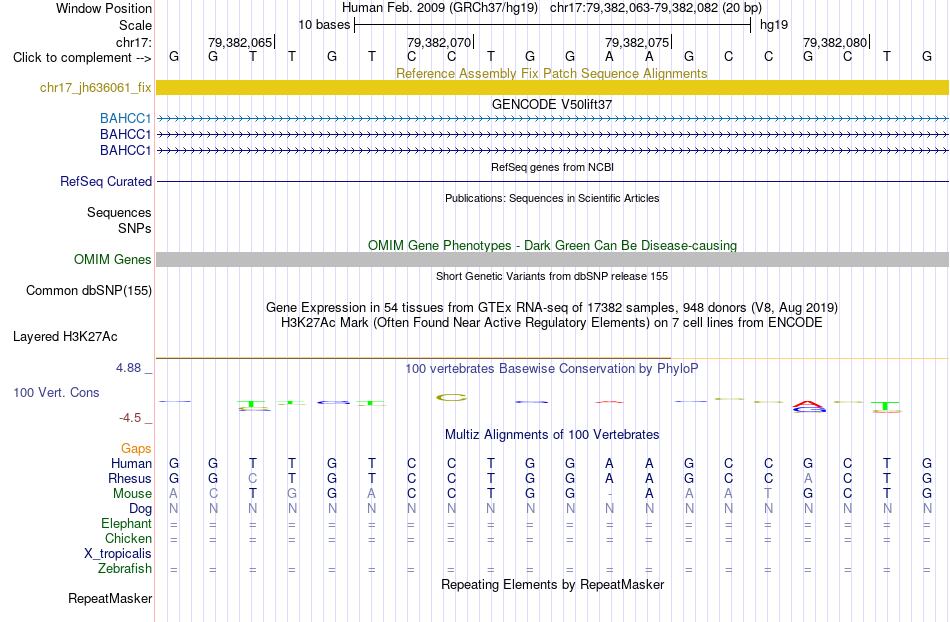Click the 'hg19' label beside scale bar
The width and height of the screenshot is (950, 622).
pyautogui.click(x=774, y=25)
